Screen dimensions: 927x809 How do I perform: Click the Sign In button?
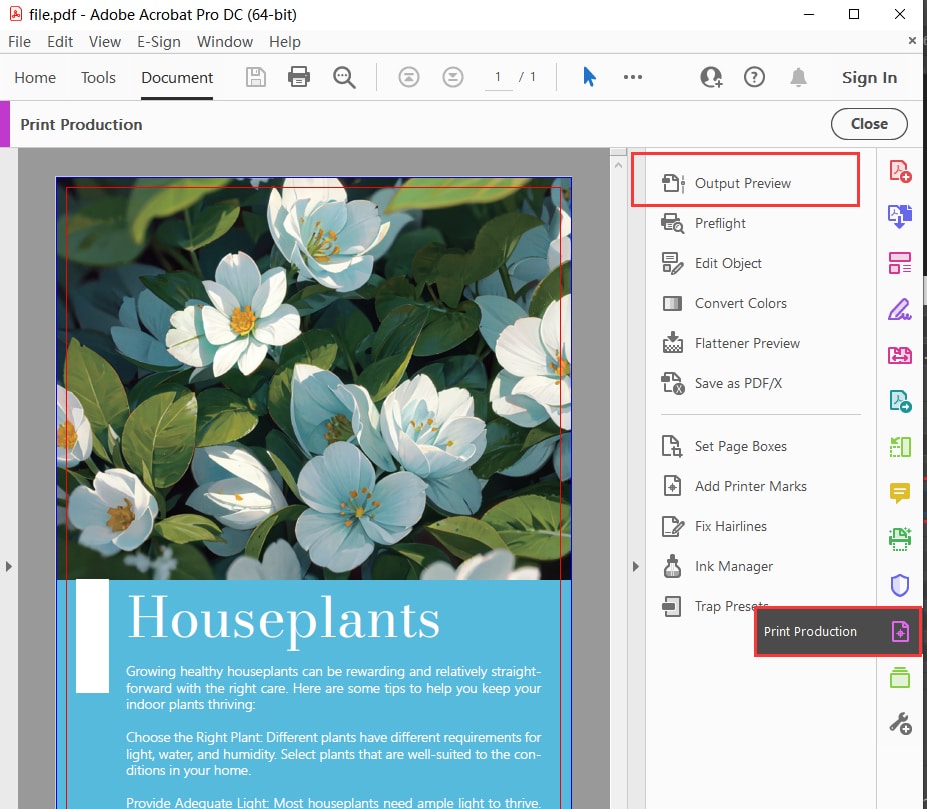(869, 77)
